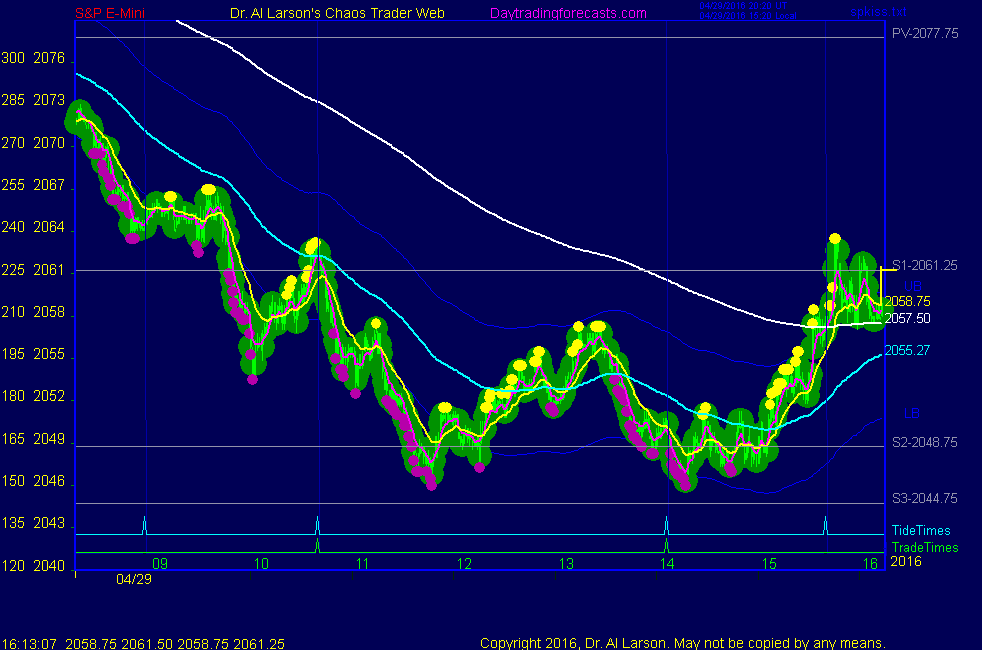This screenshot has width=982, height=650.
Task: Click the 2046 price axis label
Action: 49,481
